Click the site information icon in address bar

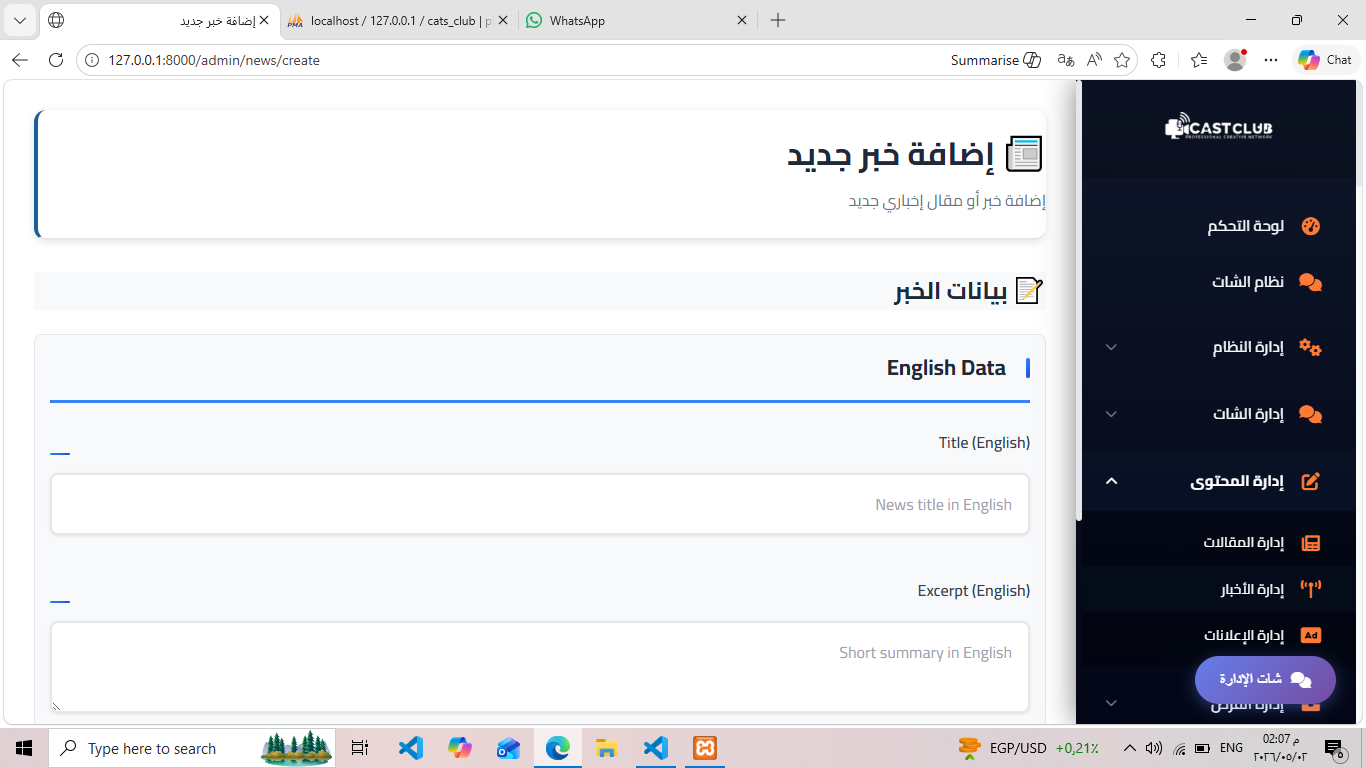tap(92, 60)
